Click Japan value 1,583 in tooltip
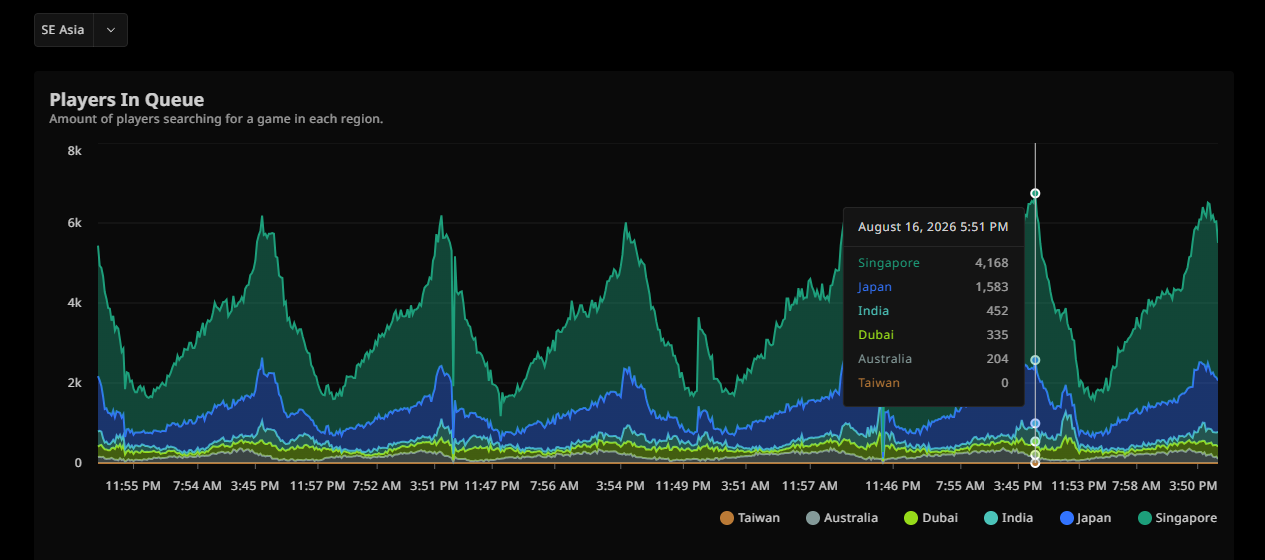1265x560 pixels. point(992,287)
